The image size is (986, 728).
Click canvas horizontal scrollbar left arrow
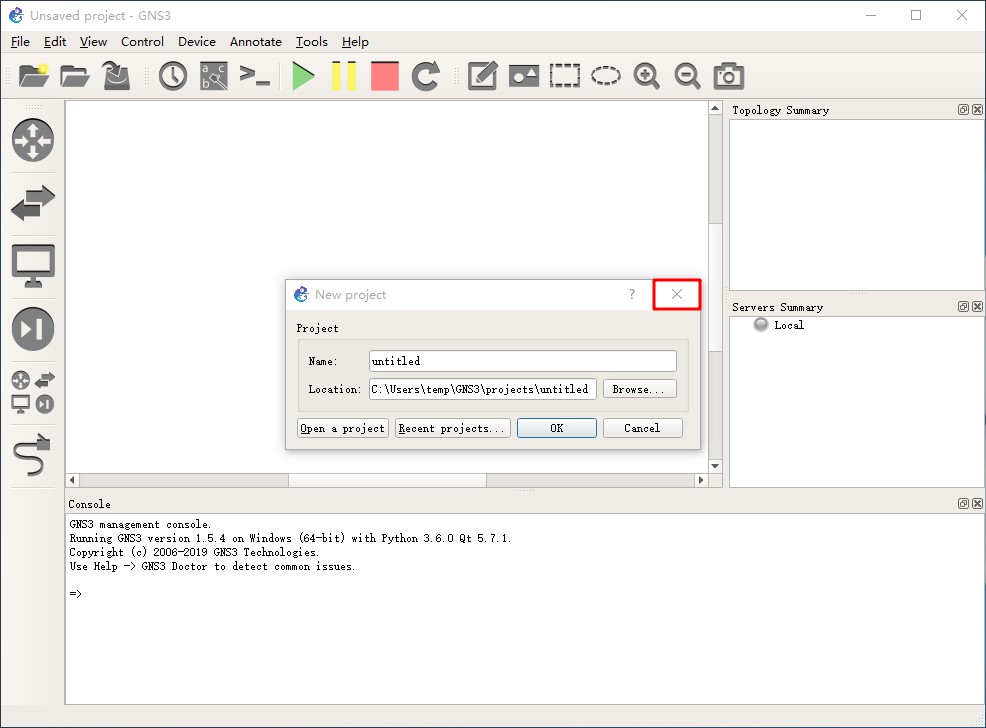72,480
